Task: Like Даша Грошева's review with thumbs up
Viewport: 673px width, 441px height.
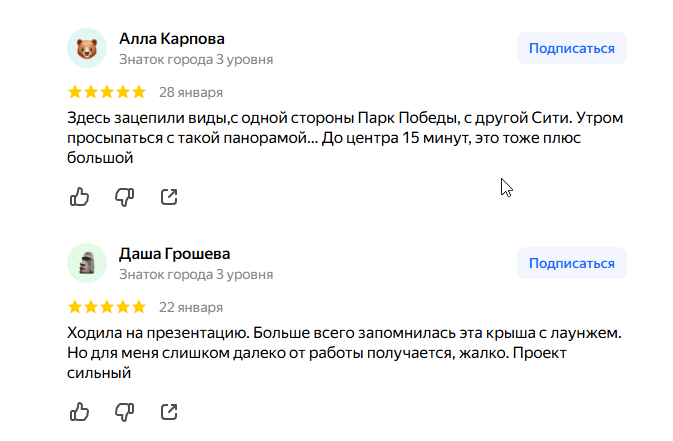Action: pyautogui.click(x=80, y=411)
